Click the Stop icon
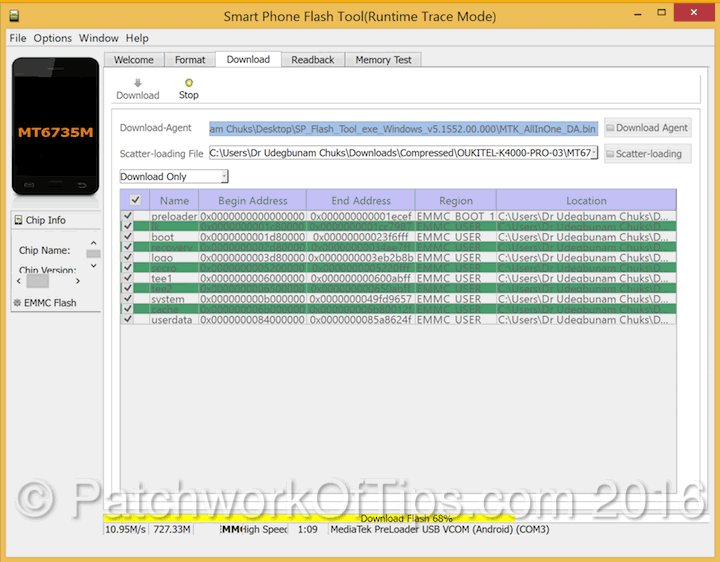The image size is (720, 562). [x=189, y=83]
